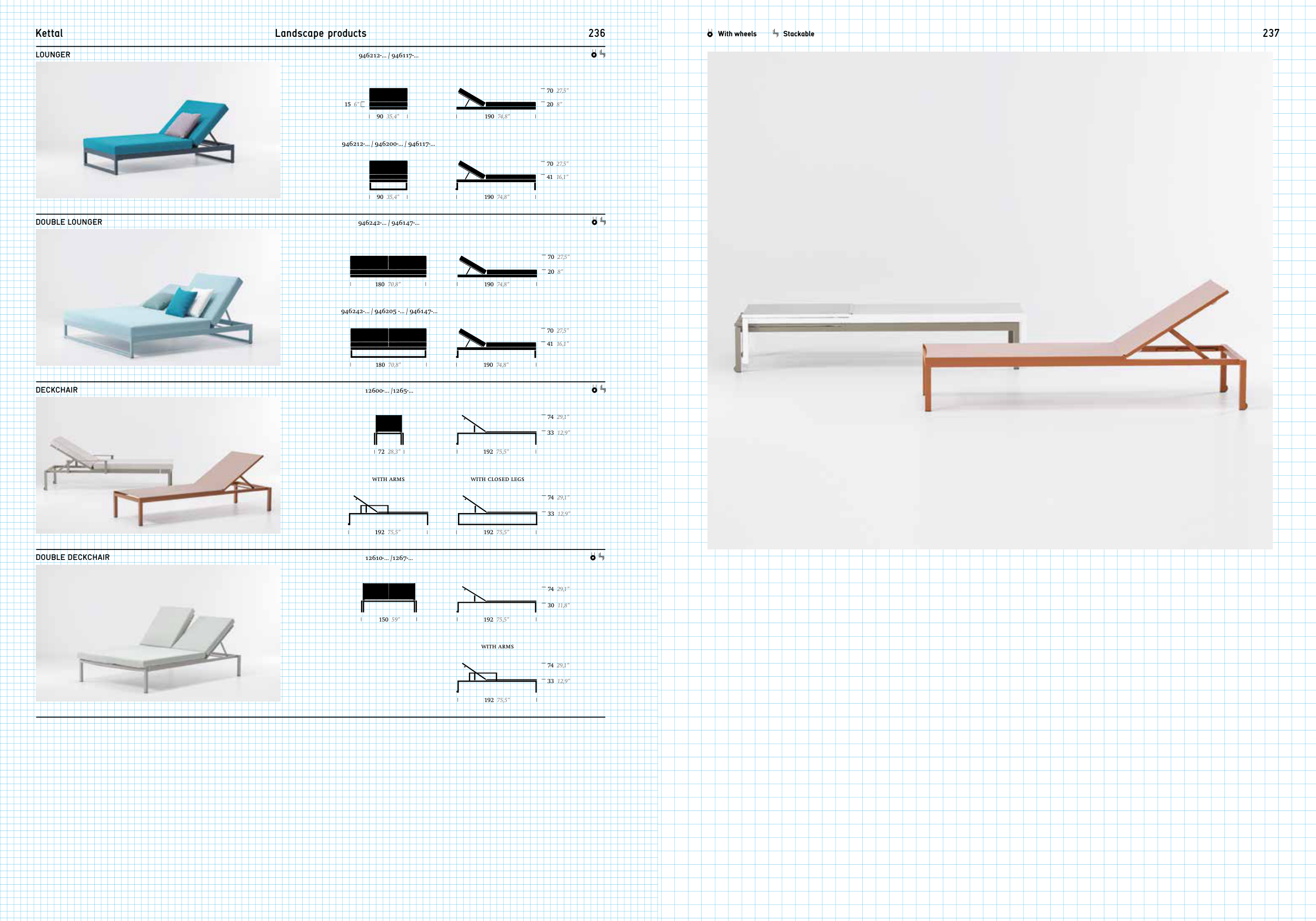Image resolution: width=1316 pixels, height=921 pixels.
Task: Click the Lounger row's wheels icon
Action: [594, 54]
